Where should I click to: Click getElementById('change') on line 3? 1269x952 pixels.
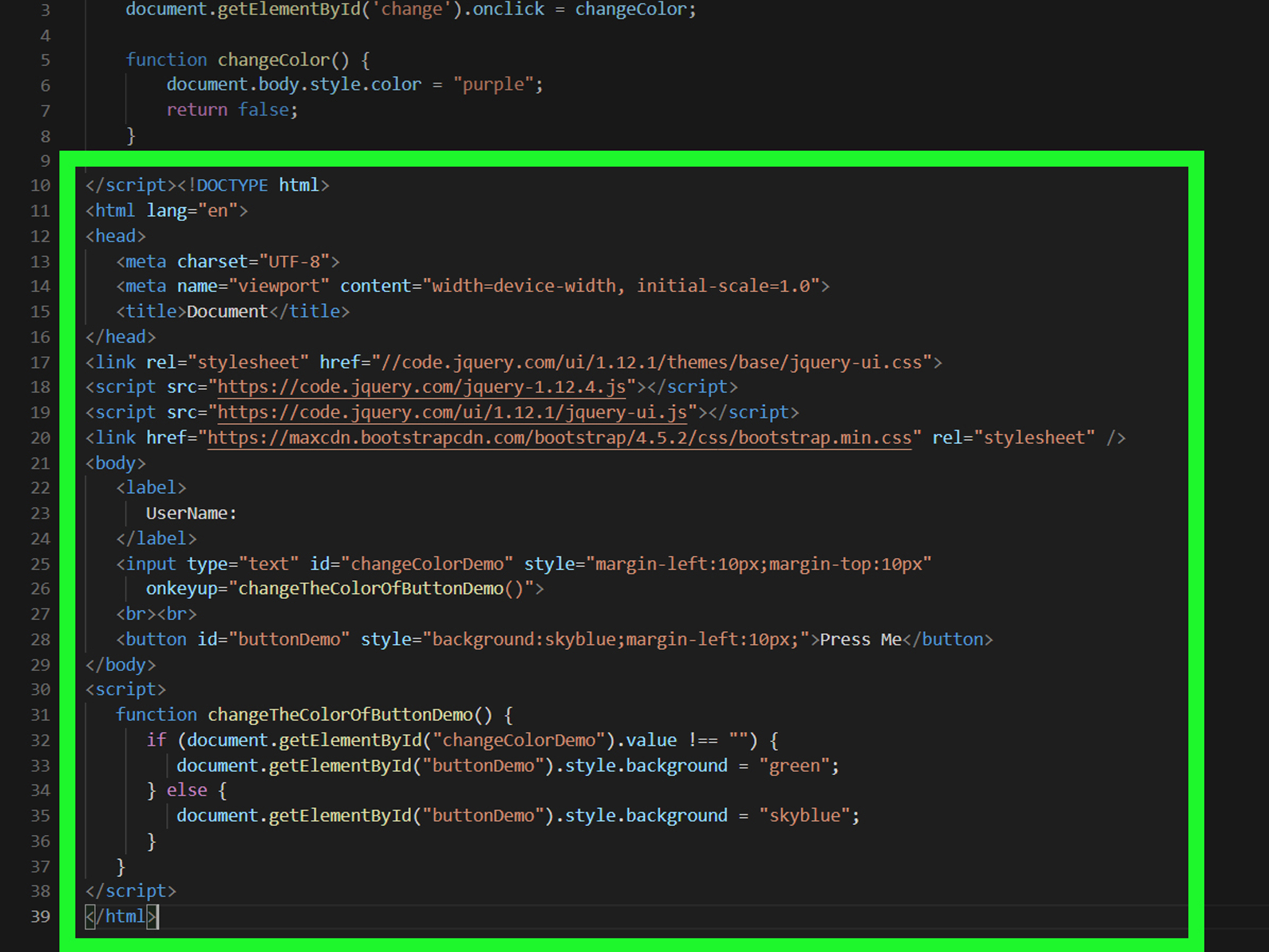pyautogui.click(x=340, y=10)
